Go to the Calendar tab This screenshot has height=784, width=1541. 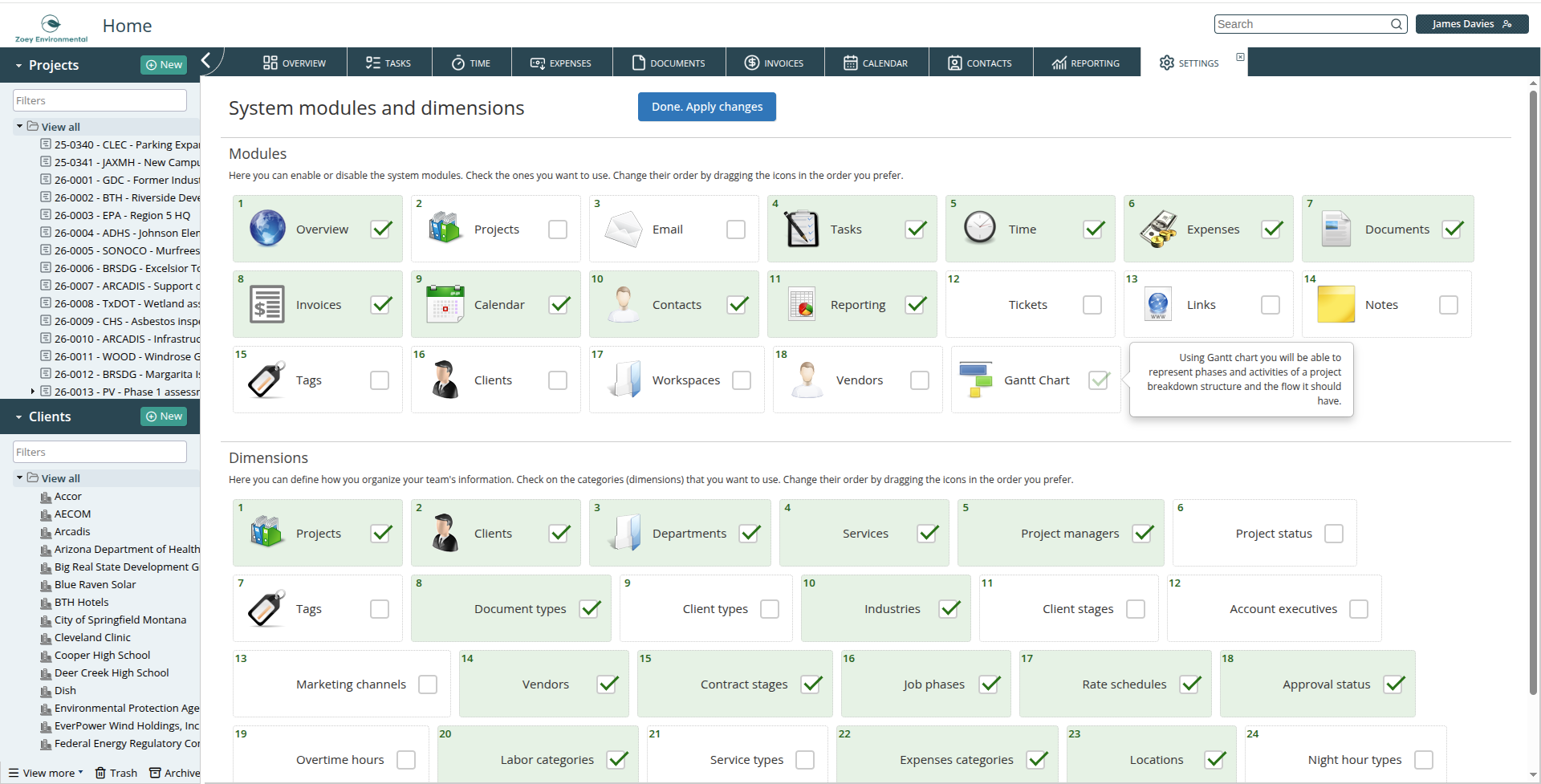click(876, 63)
